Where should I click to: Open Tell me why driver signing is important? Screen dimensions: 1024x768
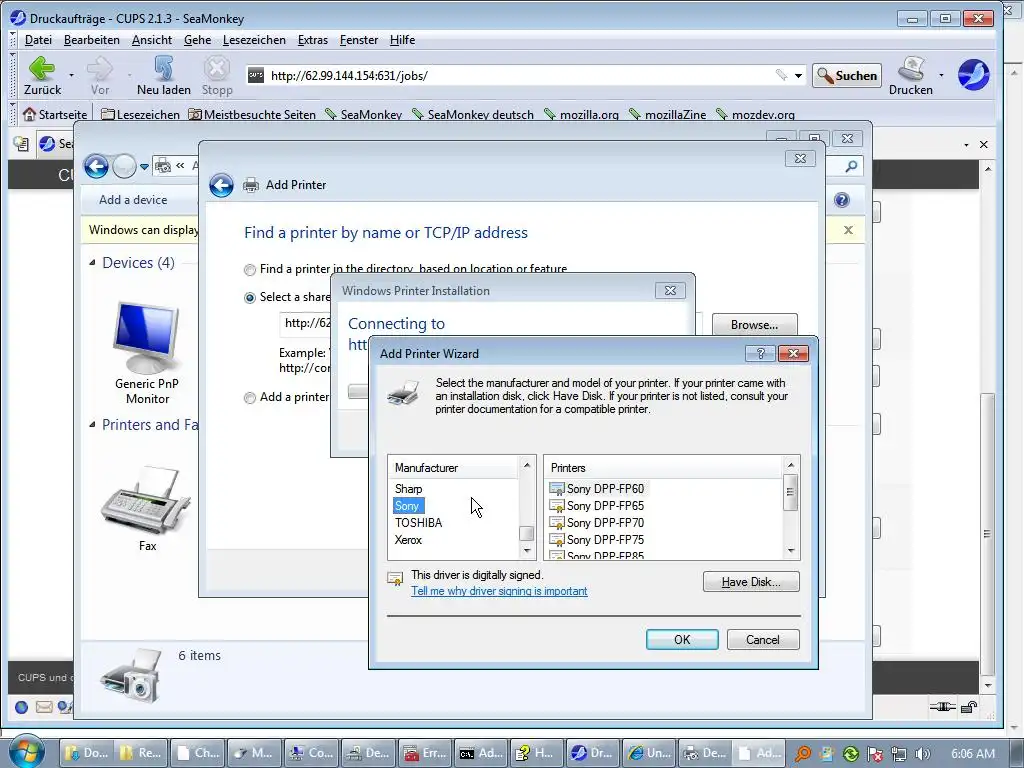[x=499, y=591]
